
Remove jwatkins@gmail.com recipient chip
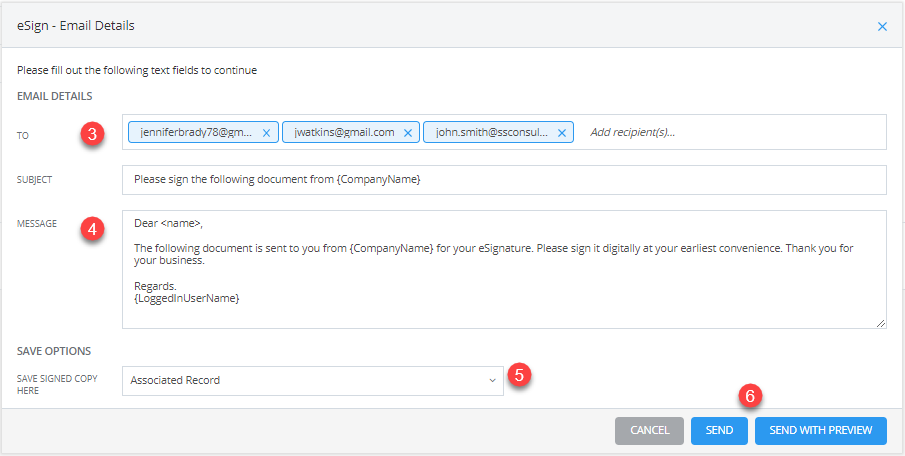tap(407, 133)
